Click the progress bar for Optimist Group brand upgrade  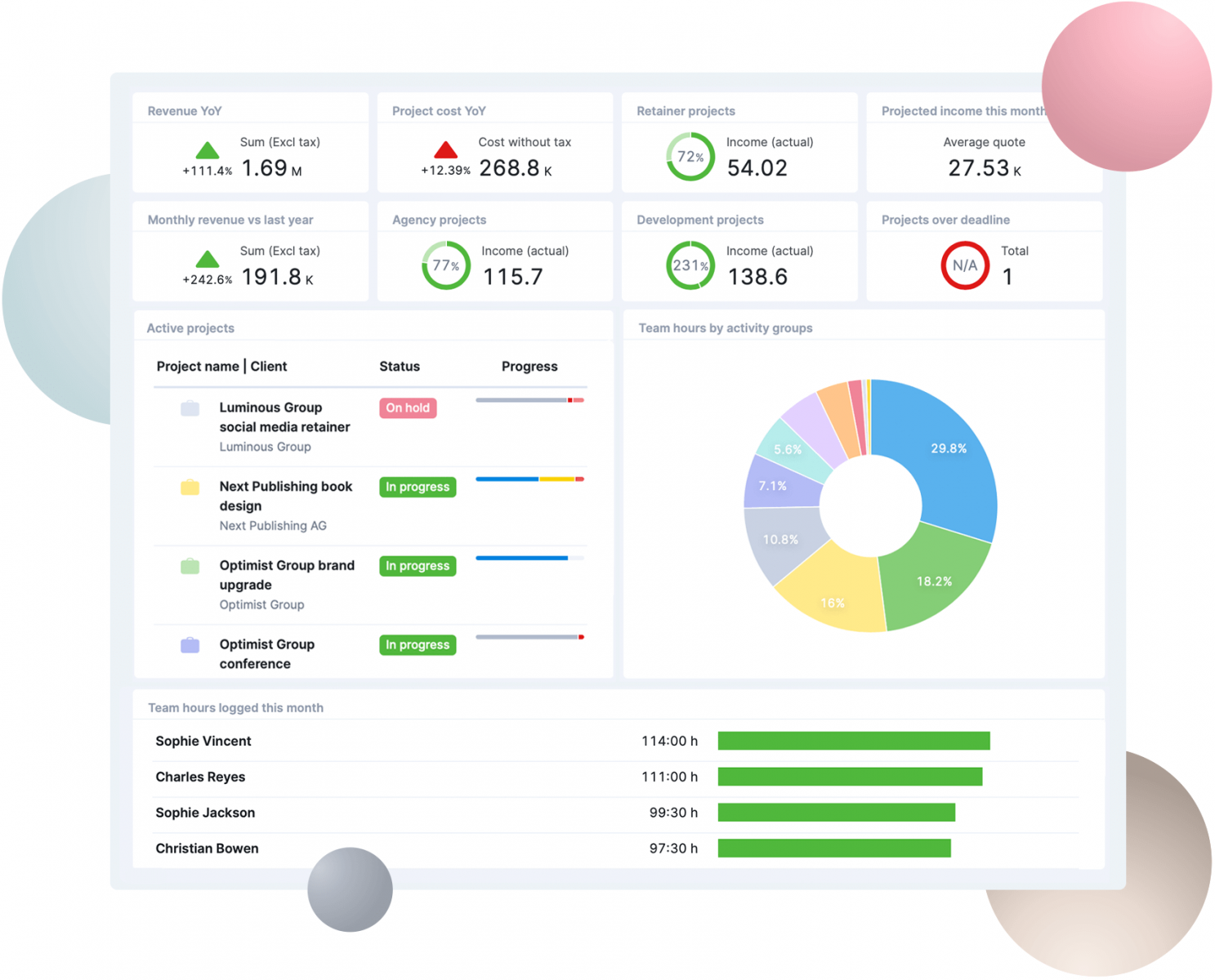point(529,558)
